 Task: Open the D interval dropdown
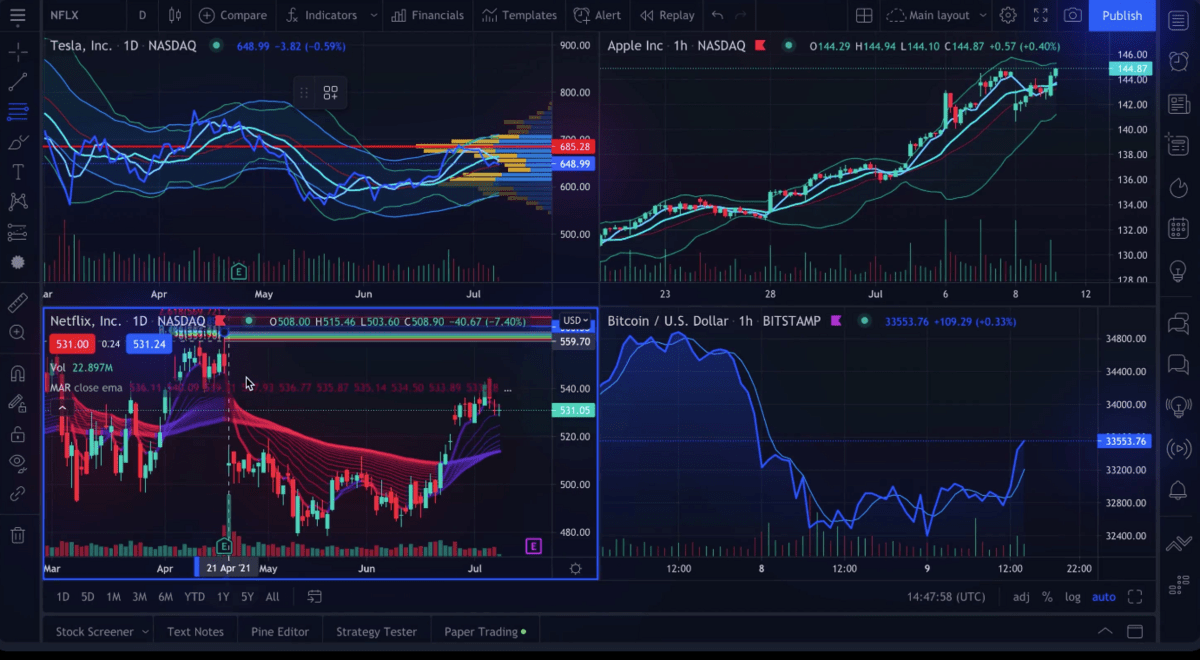click(141, 15)
